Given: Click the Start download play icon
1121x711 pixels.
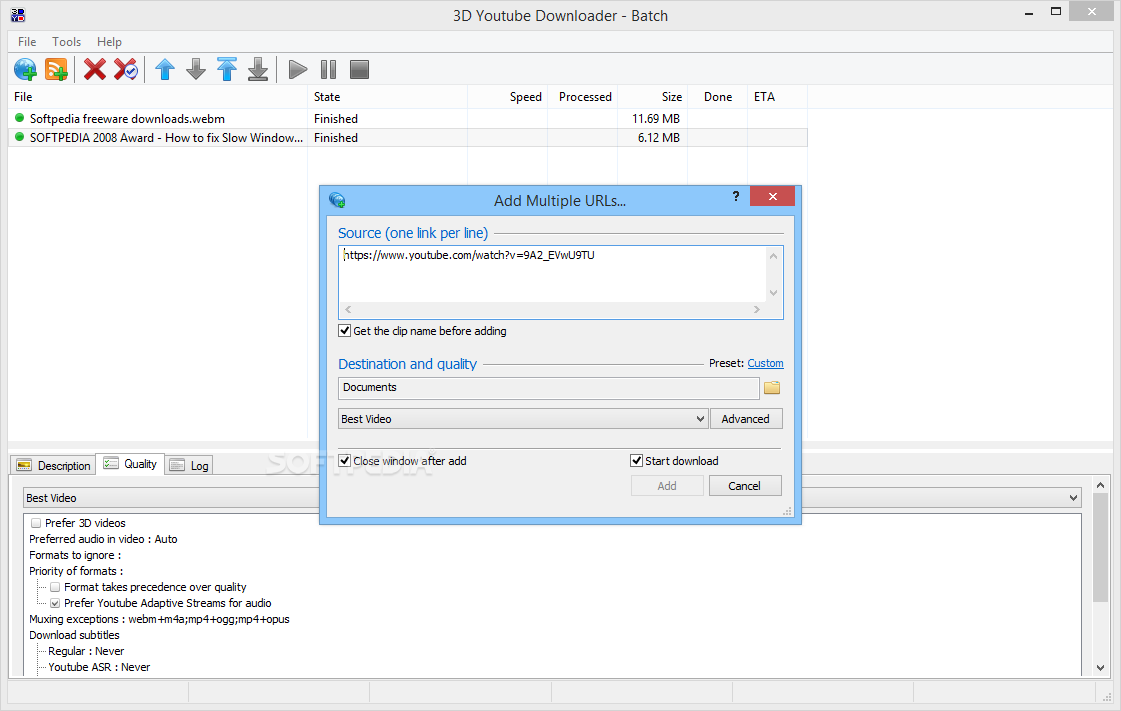Looking at the screenshot, I should pos(297,69).
